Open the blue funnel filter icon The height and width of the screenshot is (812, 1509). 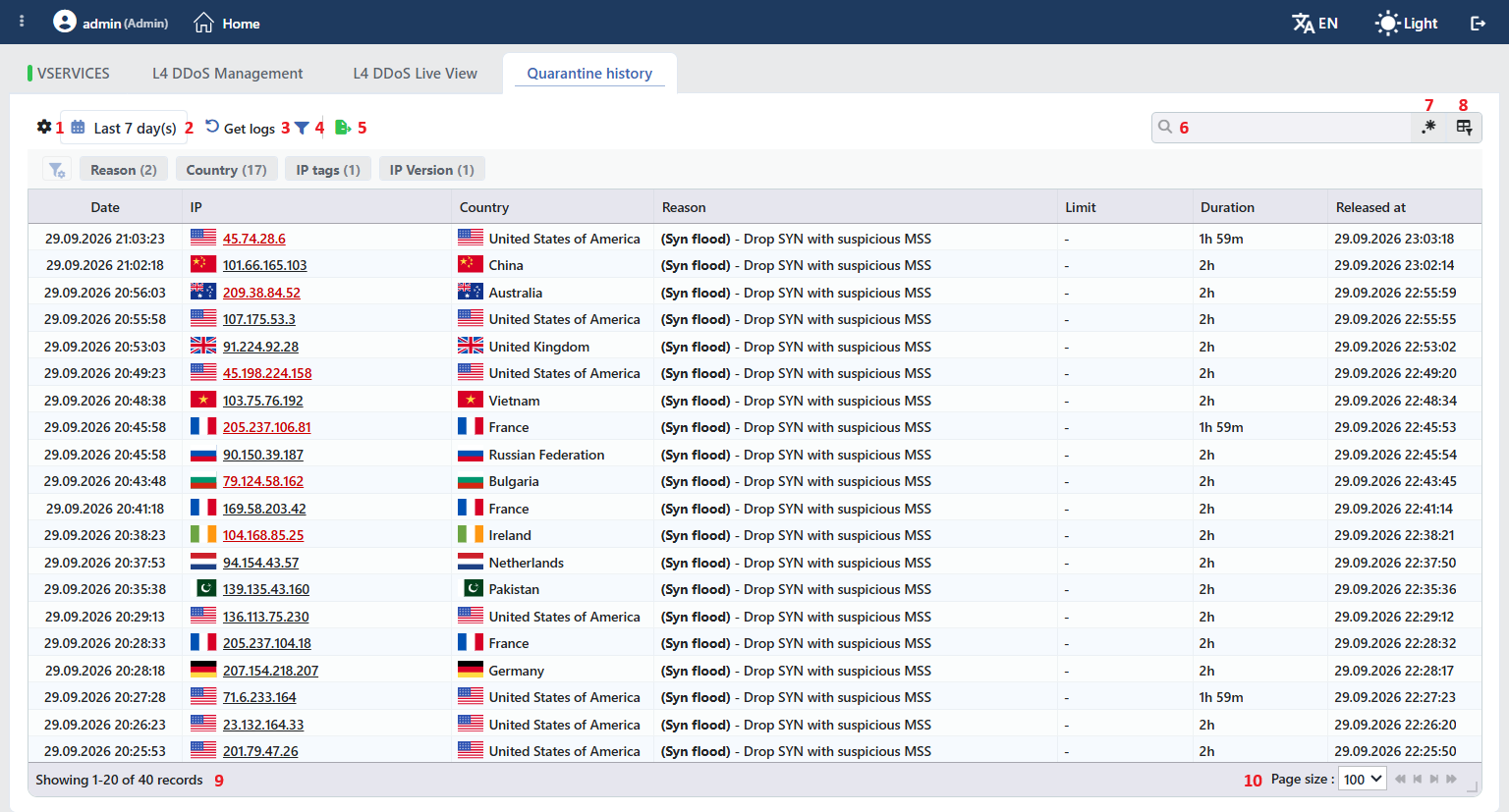pos(302,128)
